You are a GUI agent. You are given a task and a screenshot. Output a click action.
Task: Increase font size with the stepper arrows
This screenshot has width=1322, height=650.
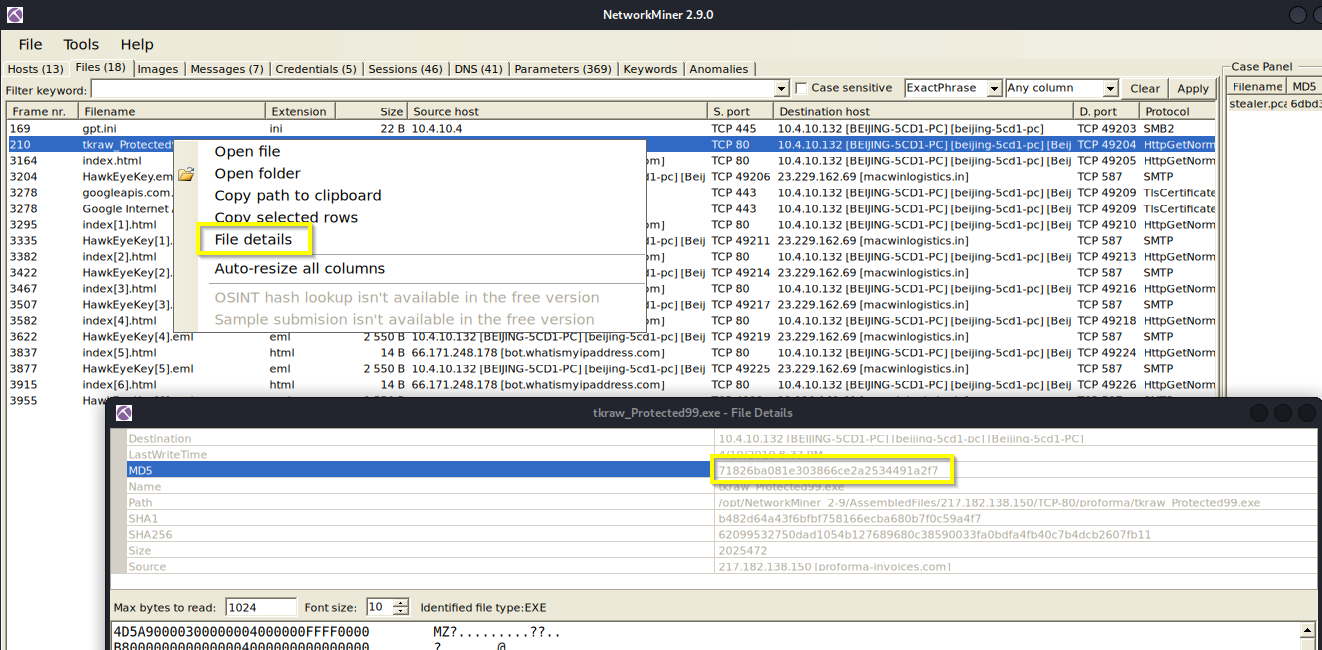(x=401, y=603)
